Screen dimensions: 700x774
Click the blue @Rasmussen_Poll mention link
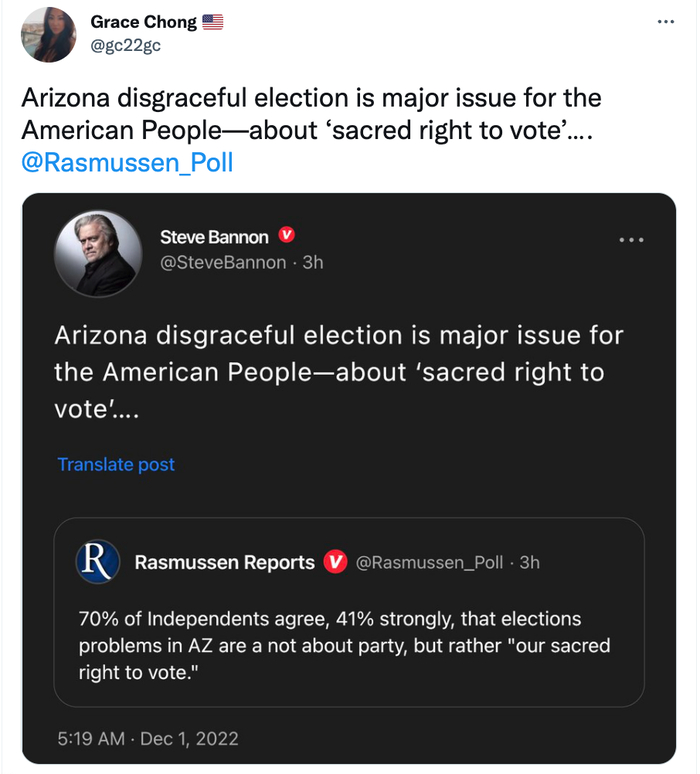(126, 161)
